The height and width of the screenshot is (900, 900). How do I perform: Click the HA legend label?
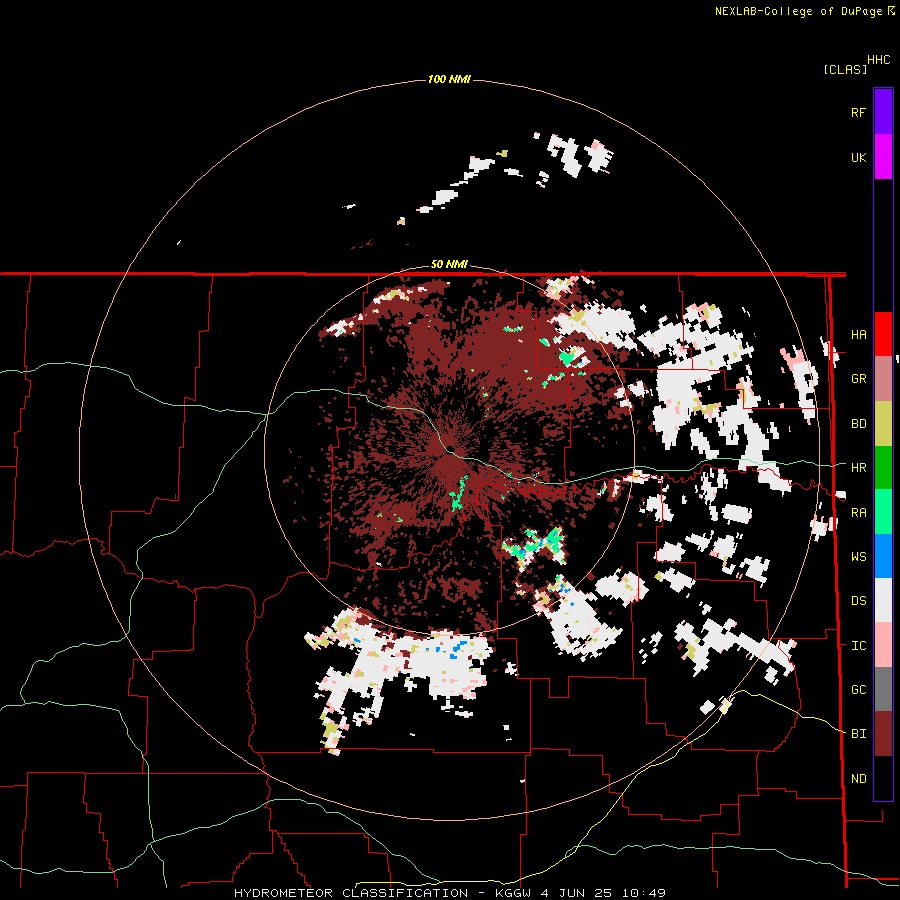858,335
